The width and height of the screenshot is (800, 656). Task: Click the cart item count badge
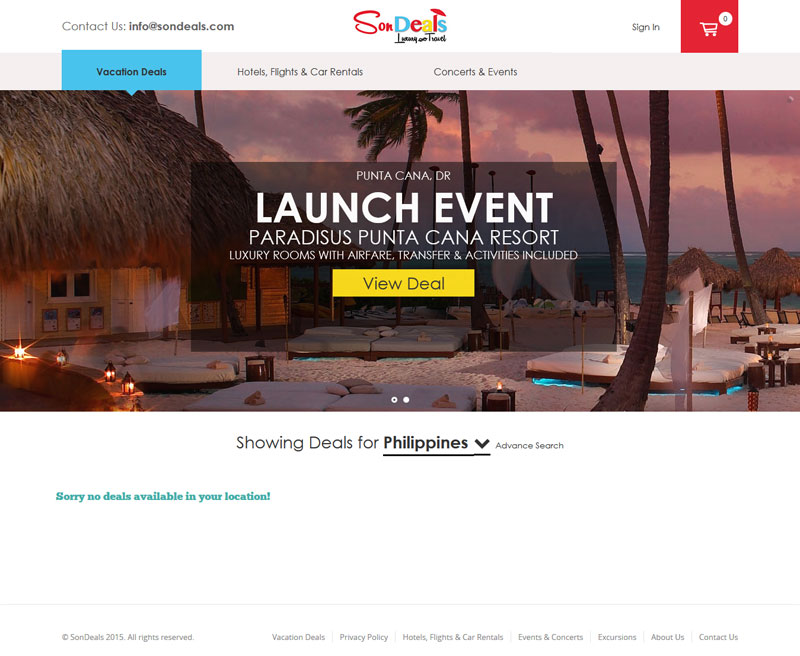click(725, 19)
